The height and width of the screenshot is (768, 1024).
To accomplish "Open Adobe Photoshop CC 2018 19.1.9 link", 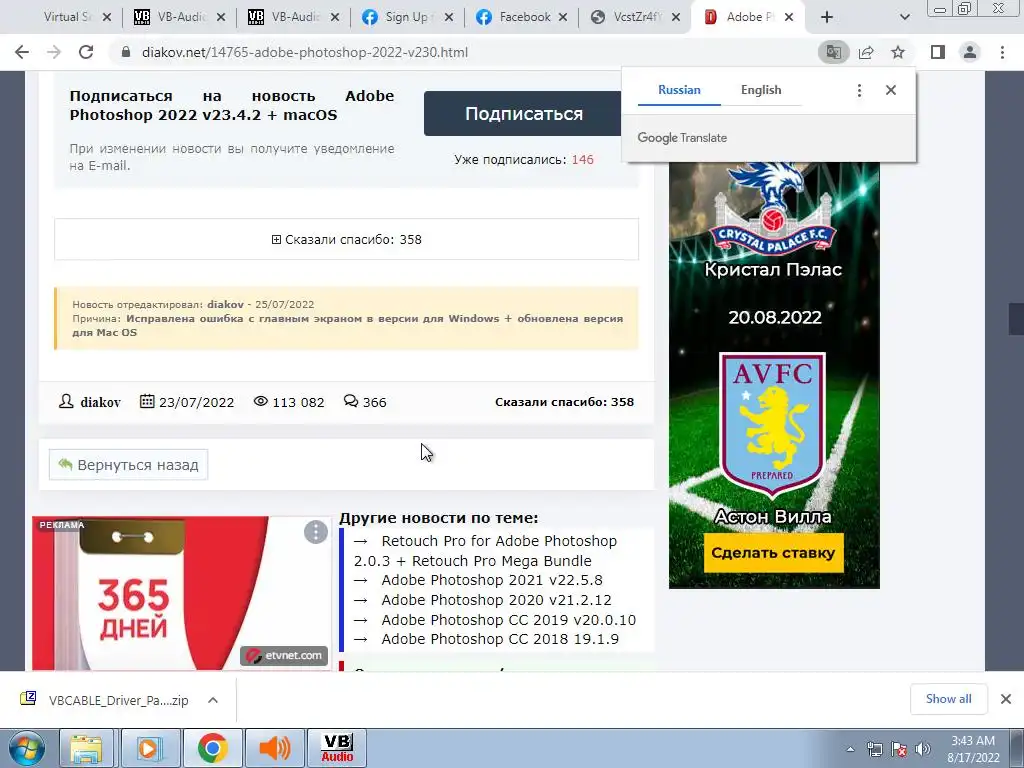I will [500, 639].
